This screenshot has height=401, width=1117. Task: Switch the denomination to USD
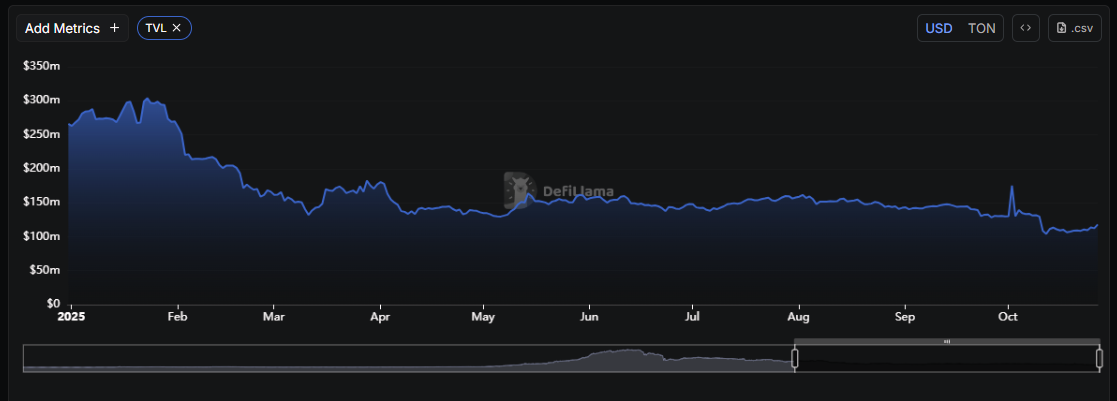click(x=938, y=28)
